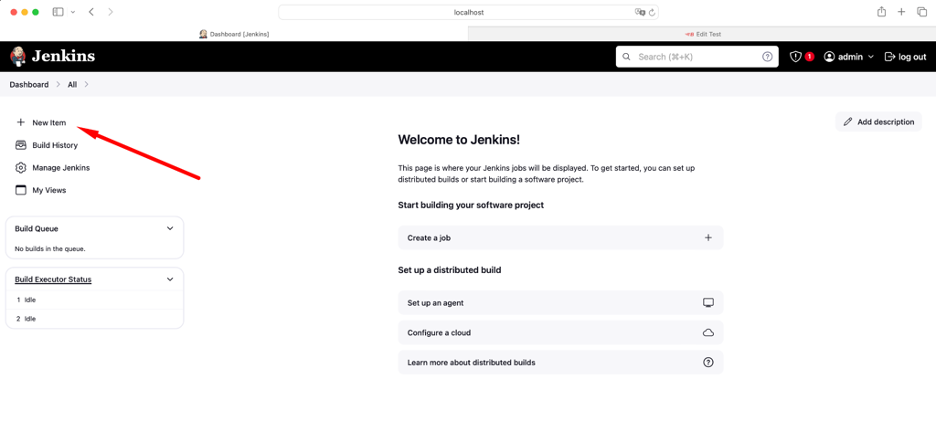Select executor row 1 Idle

[x=94, y=300]
